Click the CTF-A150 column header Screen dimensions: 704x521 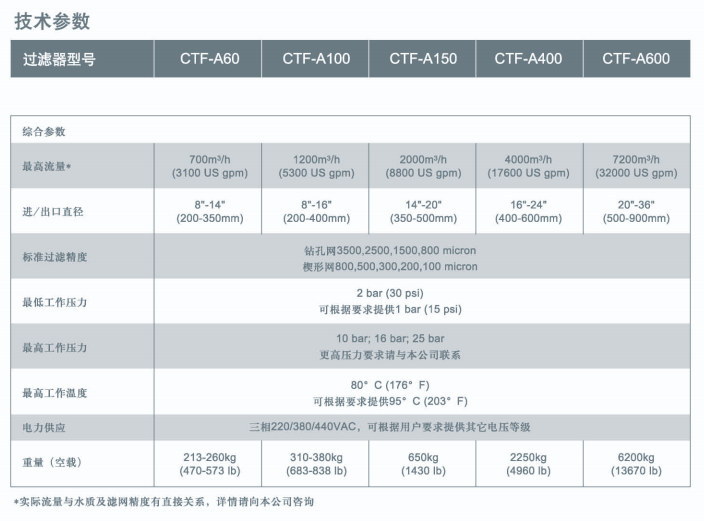[x=423, y=59]
